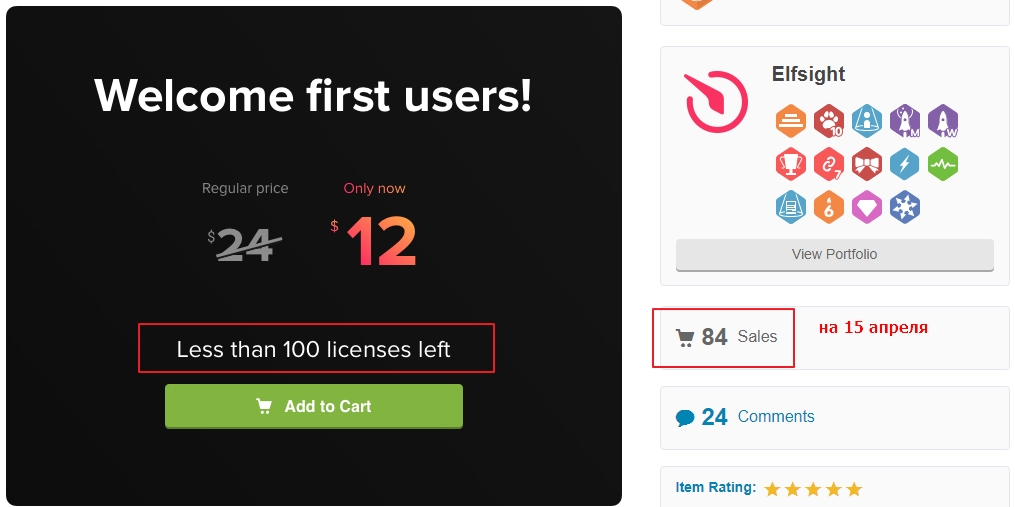Open the 24 Comments link
Image resolution: width=1015 pixels, height=507 pixels.
(x=758, y=417)
